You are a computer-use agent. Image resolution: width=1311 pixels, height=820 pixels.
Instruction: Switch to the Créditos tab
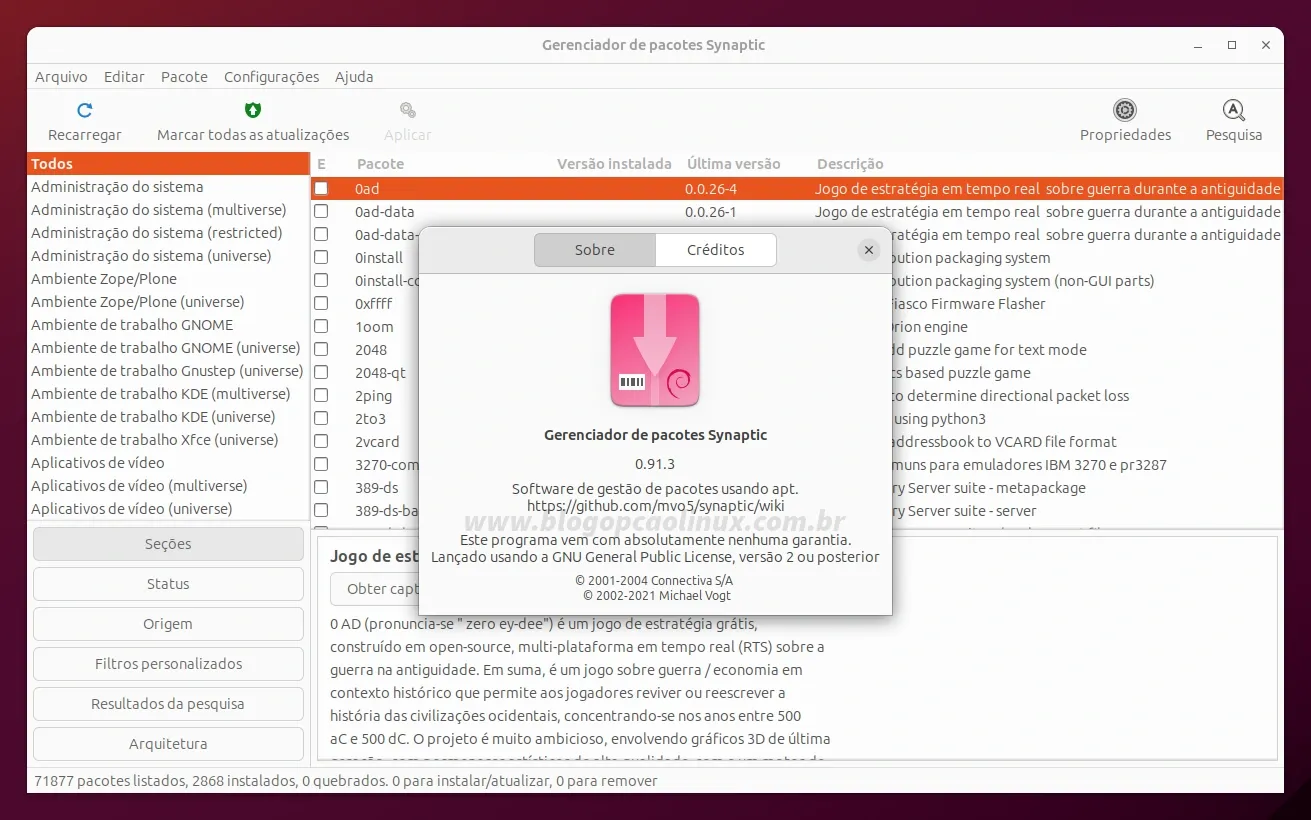click(x=716, y=250)
